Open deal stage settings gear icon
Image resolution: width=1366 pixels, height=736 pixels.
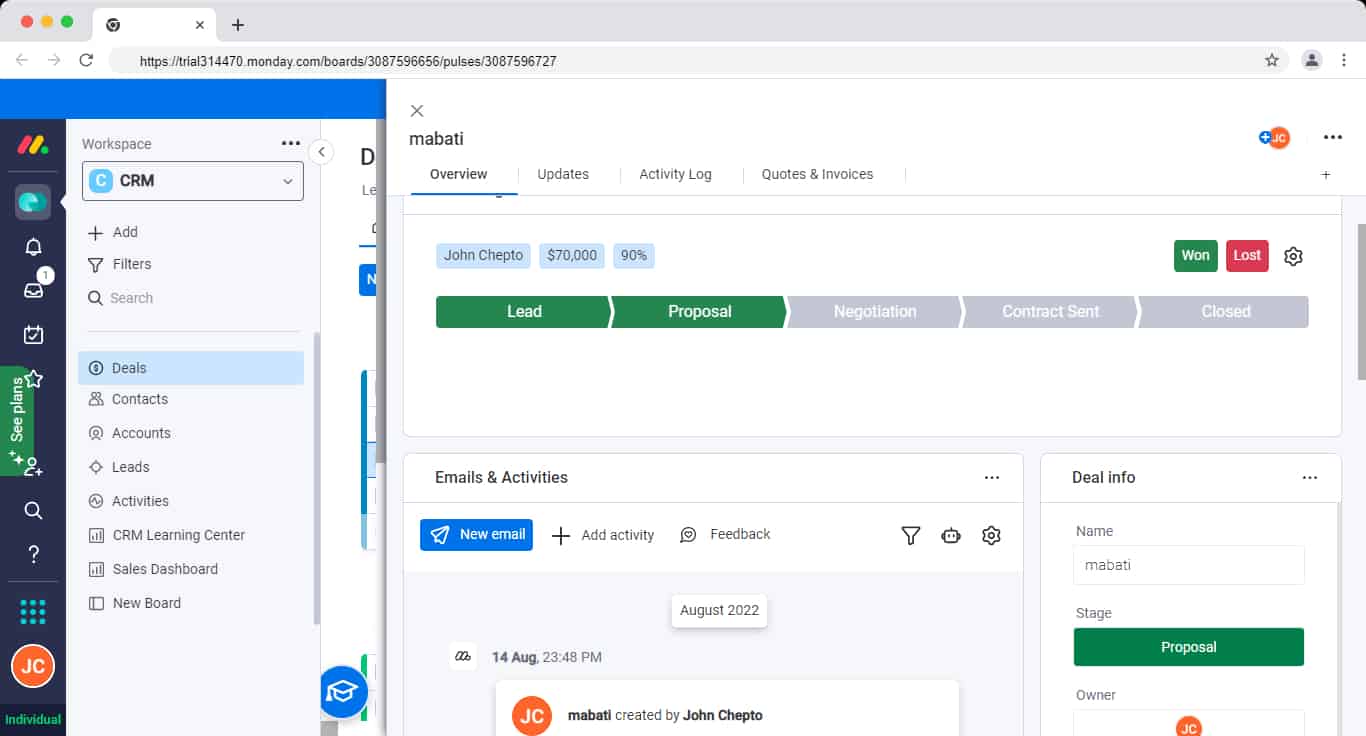tap(1293, 256)
